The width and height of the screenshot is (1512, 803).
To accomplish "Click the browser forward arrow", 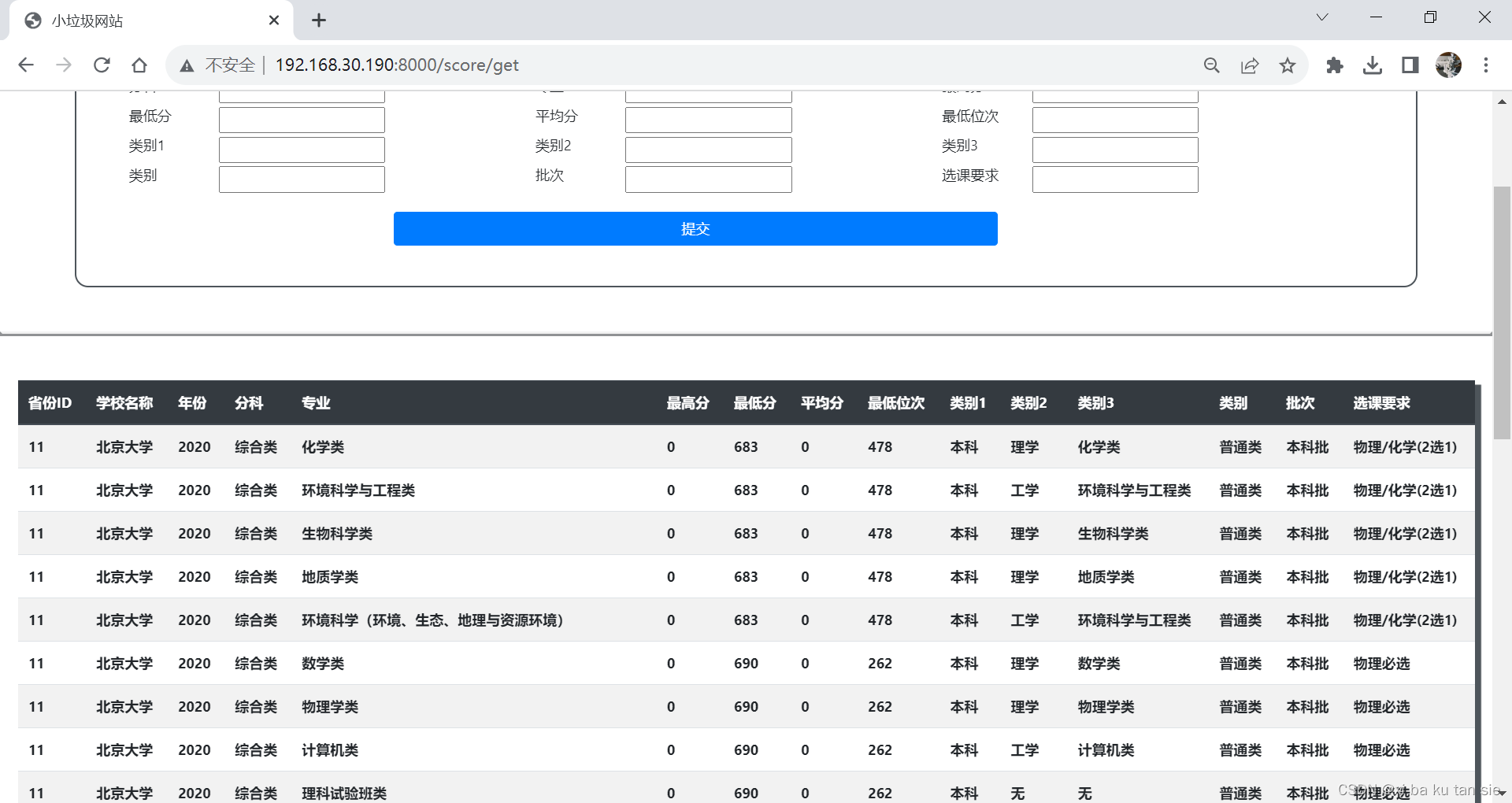I will coord(64,65).
